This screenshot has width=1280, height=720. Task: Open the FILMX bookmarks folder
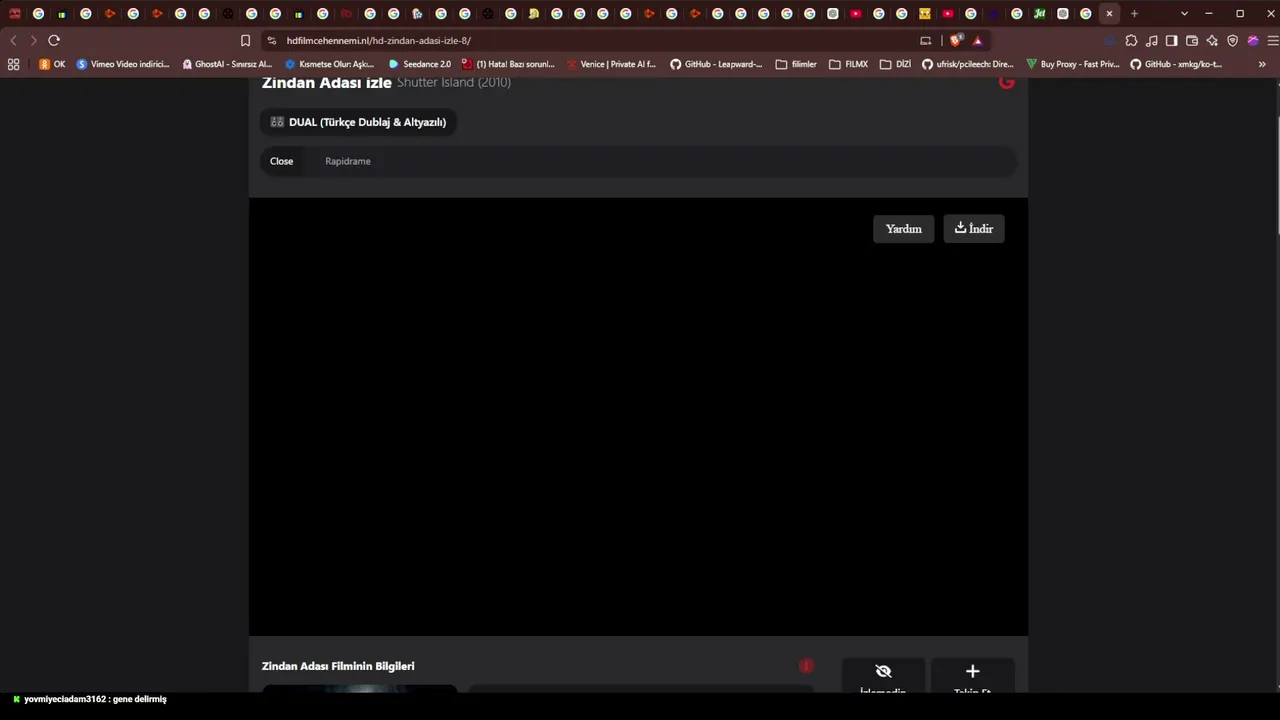pyautogui.click(x=849, y=64)
